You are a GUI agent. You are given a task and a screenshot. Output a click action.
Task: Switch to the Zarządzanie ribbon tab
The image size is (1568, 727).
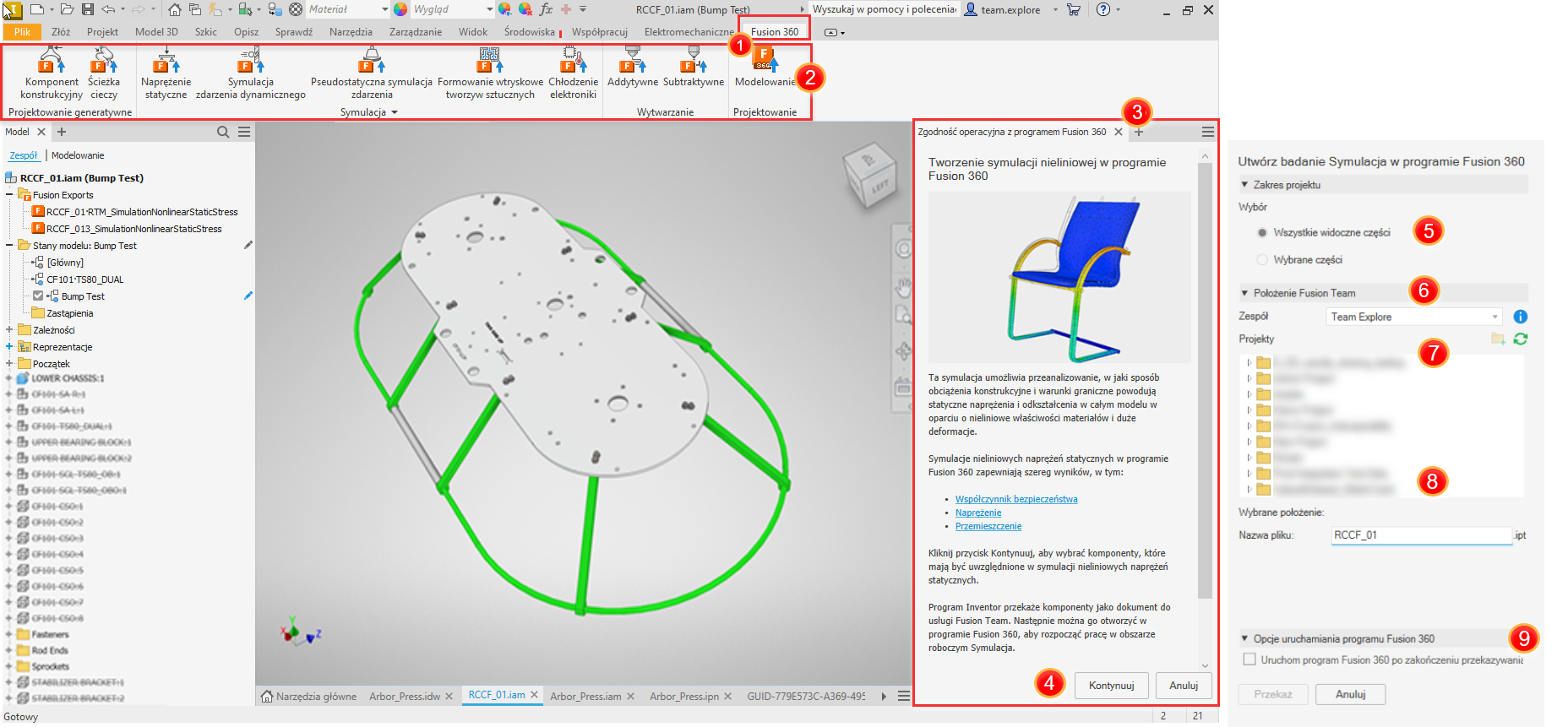coord(416,32)
